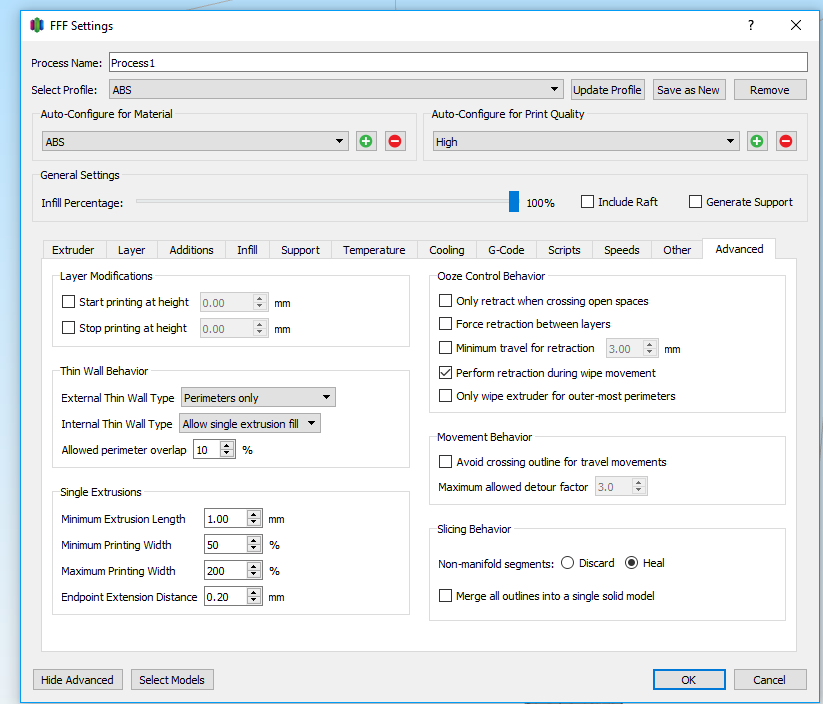Remove the ABS material configuration (red minus)
This screenshot has height=704, width=823.
(x=395, y=141)
